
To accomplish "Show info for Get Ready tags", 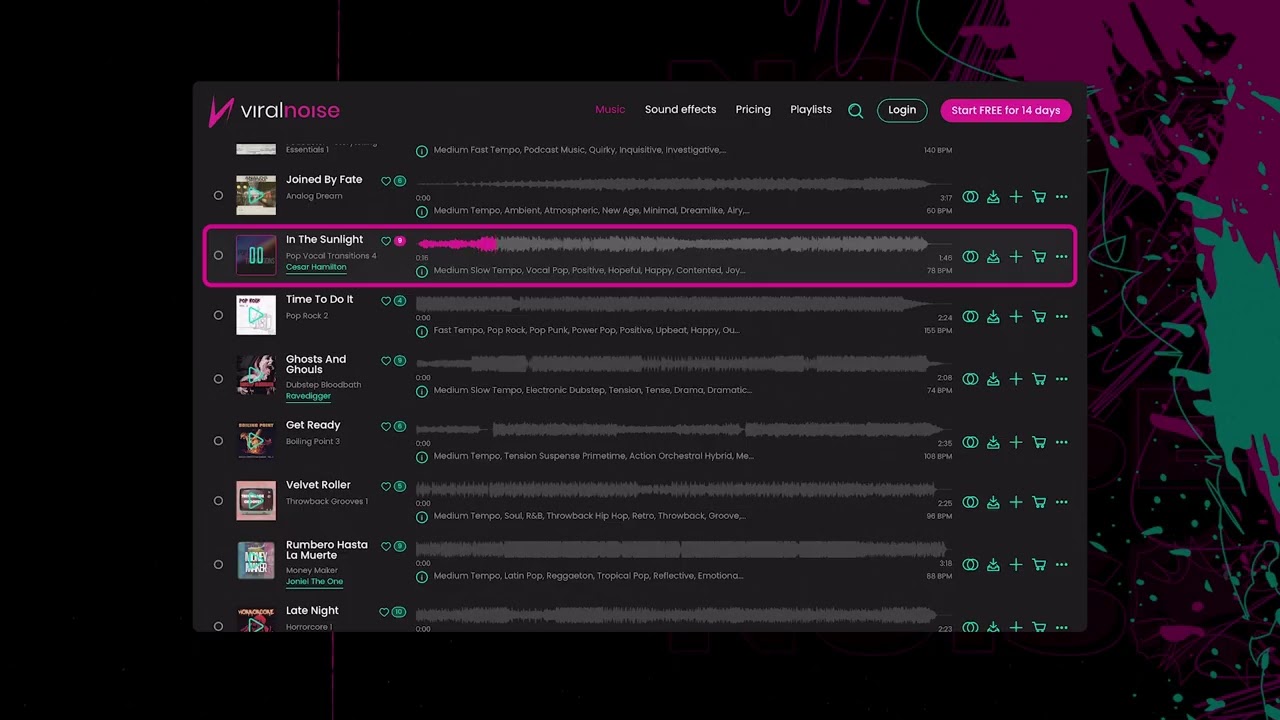I will pos(422,457).
